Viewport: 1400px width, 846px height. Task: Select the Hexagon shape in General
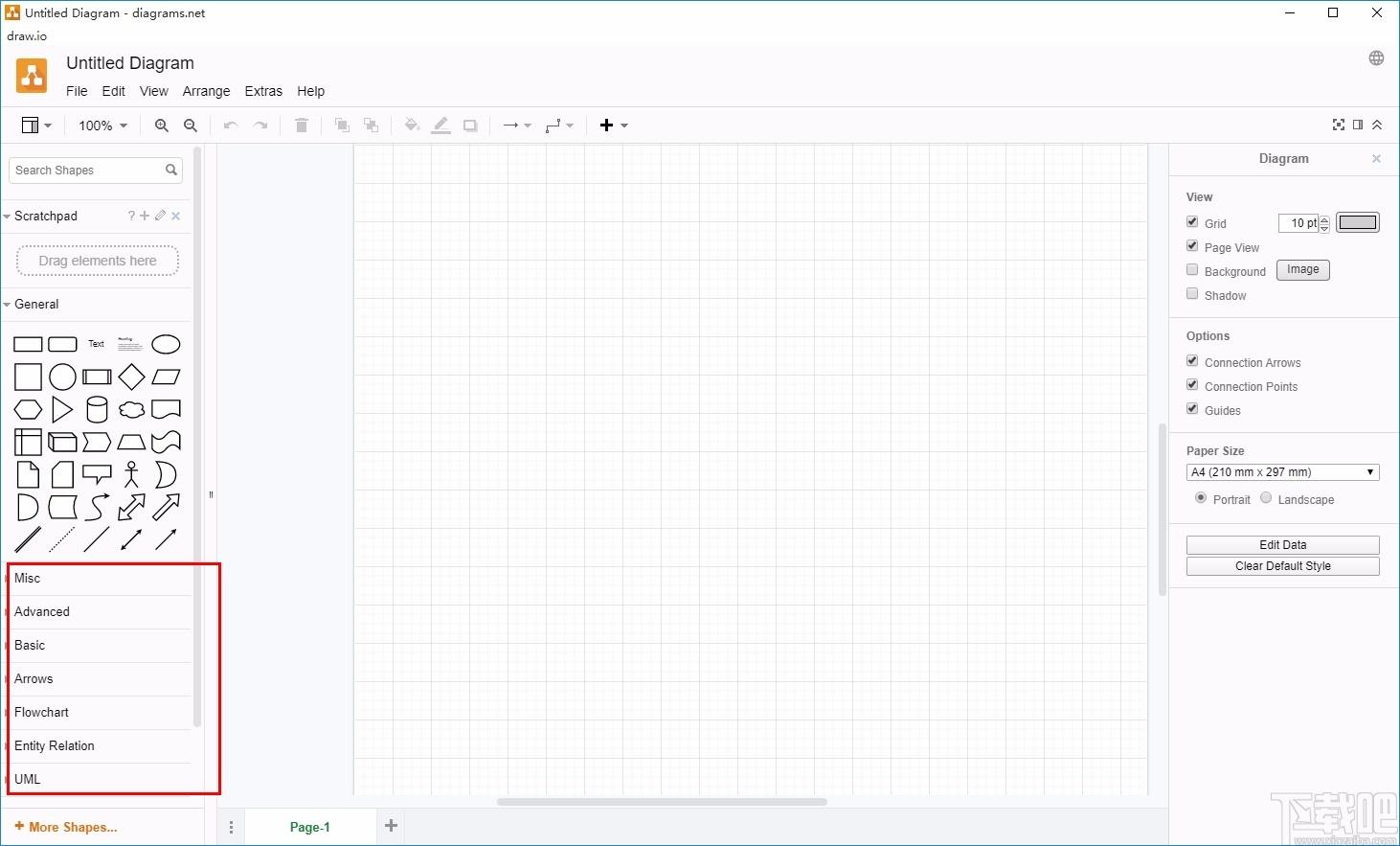click(28, 410)
